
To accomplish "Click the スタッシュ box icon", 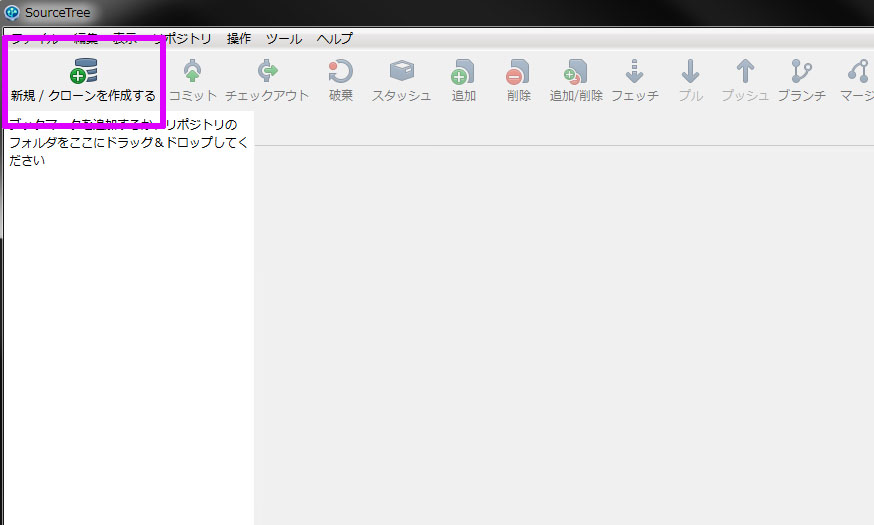I will (401, 71).
